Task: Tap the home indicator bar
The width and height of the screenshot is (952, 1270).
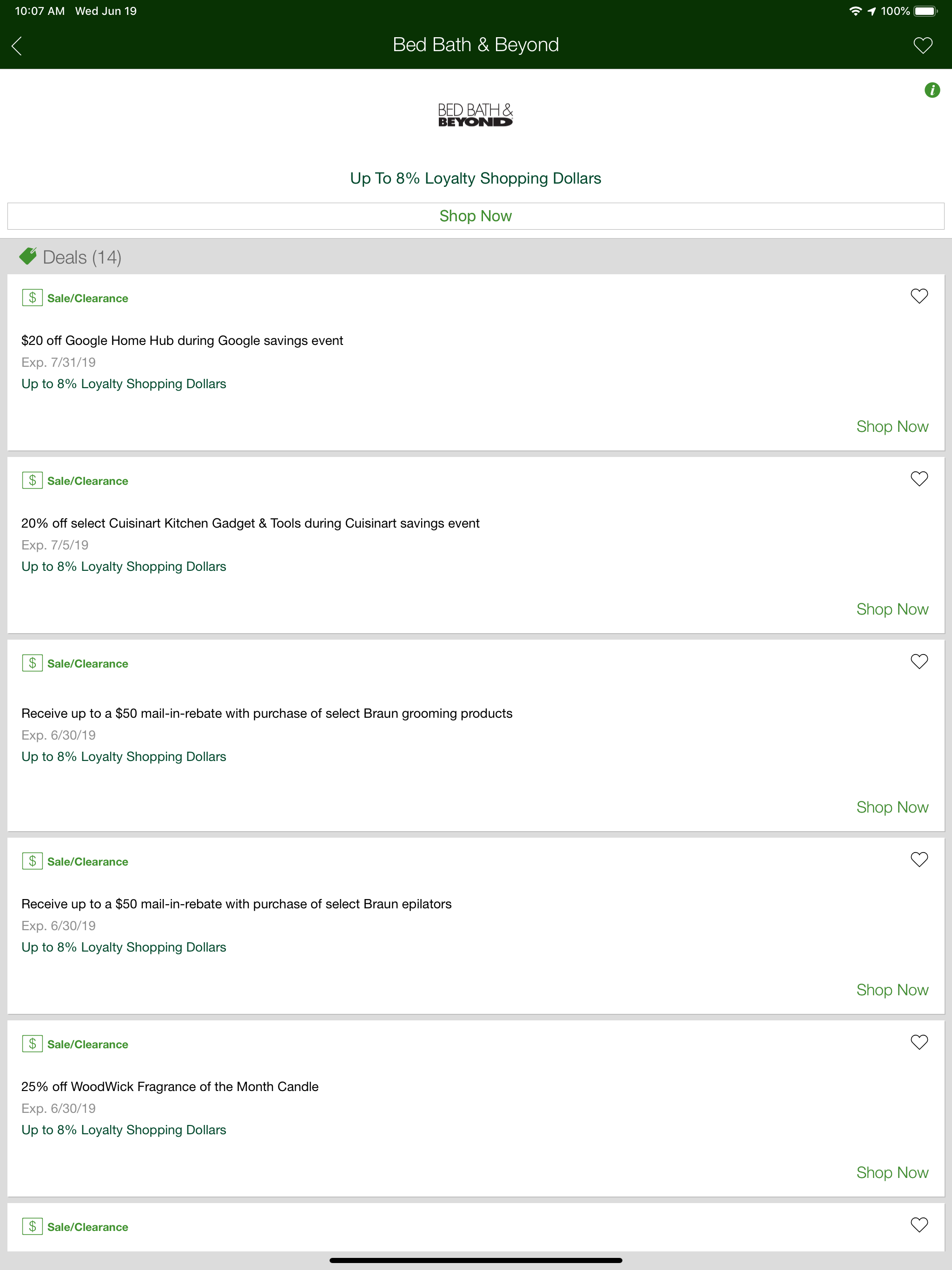Action: click(x=476, y=1260)
